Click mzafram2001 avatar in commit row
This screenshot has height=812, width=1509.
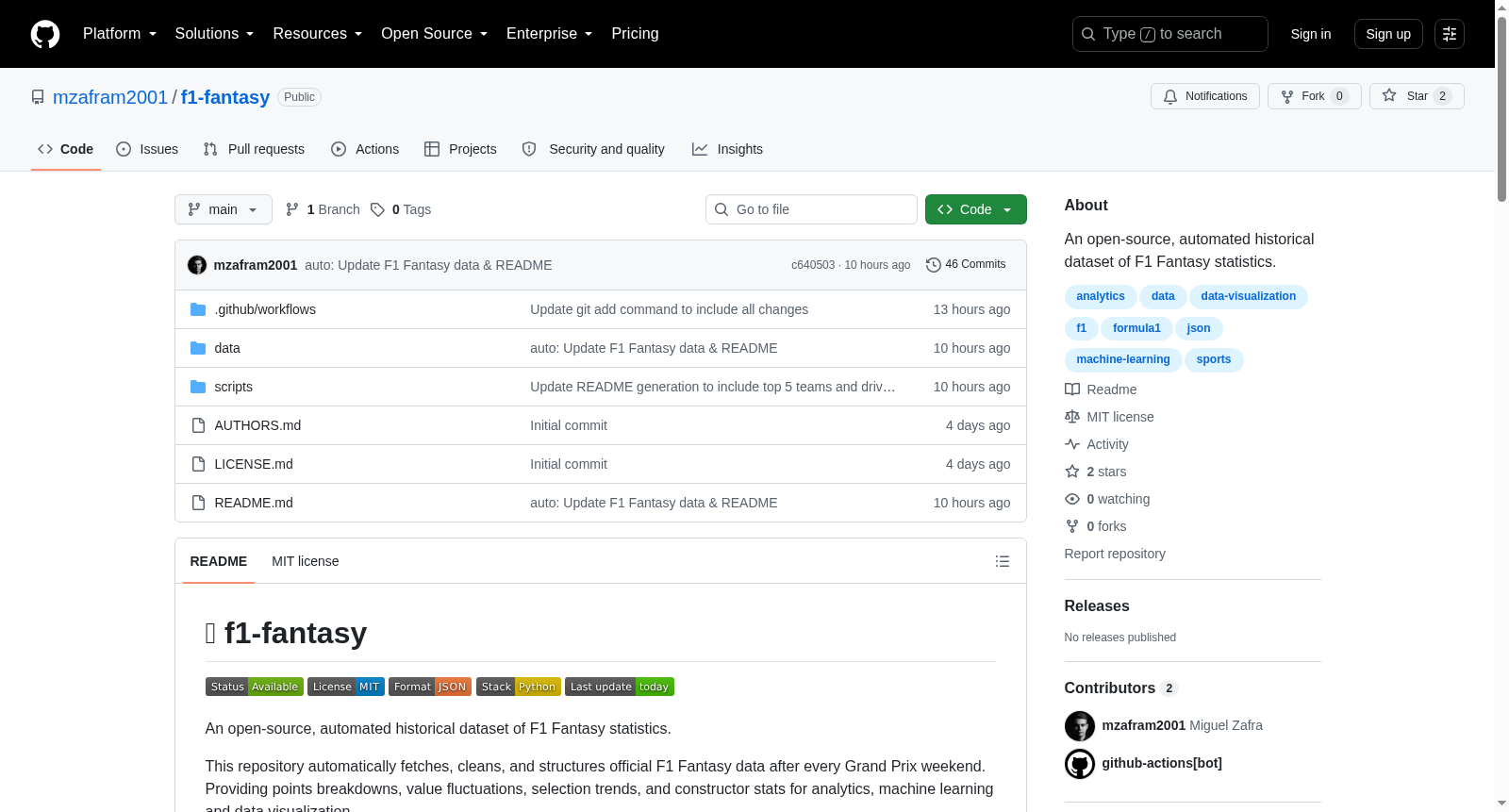[x=197, y=265]
